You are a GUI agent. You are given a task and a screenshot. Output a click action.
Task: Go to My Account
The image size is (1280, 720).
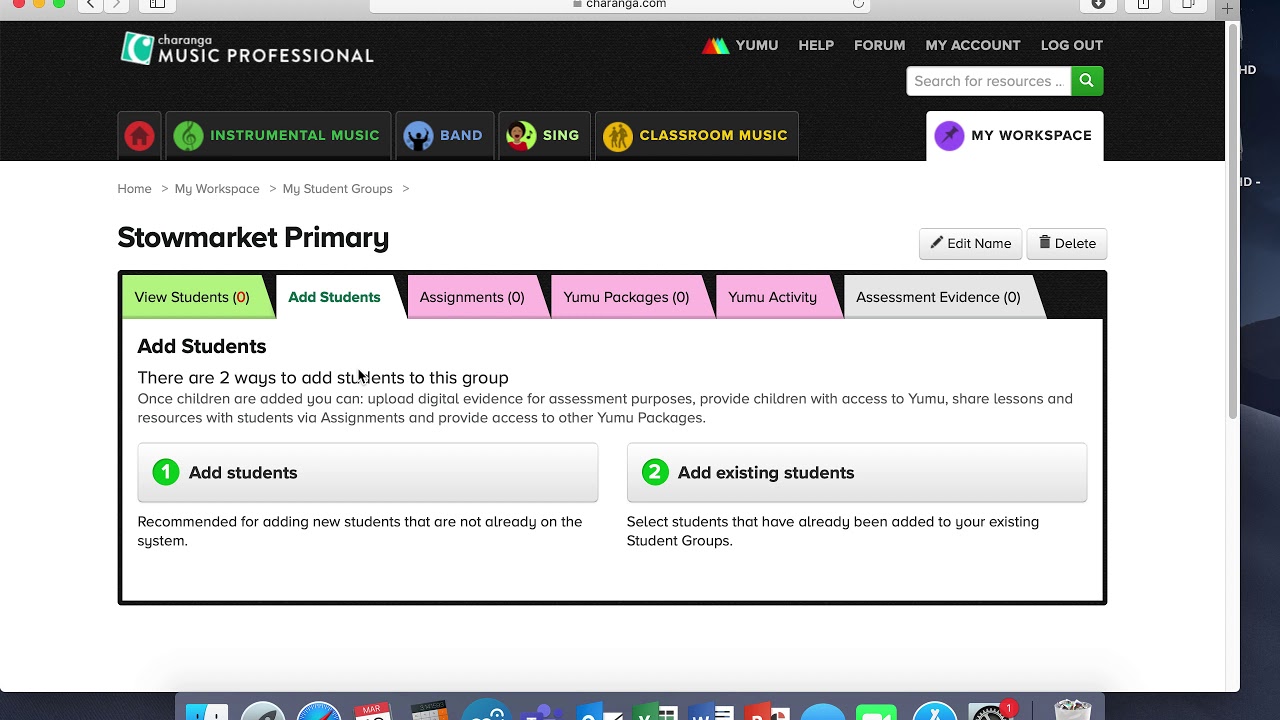click(x=973, y=45)
